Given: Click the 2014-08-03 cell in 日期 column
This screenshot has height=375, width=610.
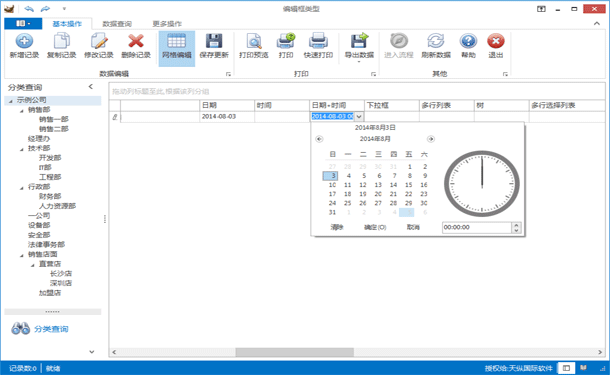Looking at the screenshot, I should click(227, 116).
